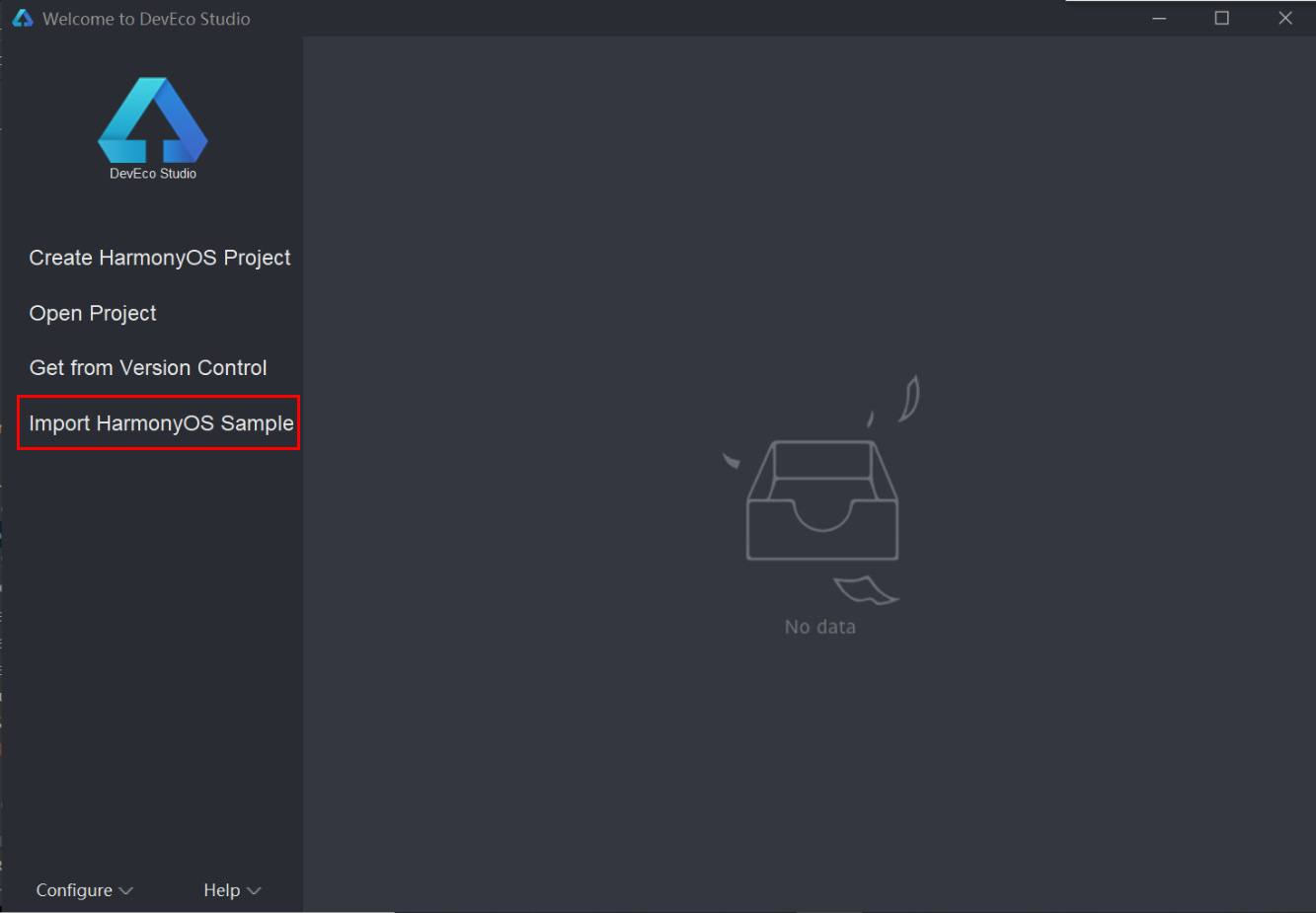The height and width of the screenshot is (913, 1316).
Task: Click the DevEco Studio logo
Action: click(153, 128)
